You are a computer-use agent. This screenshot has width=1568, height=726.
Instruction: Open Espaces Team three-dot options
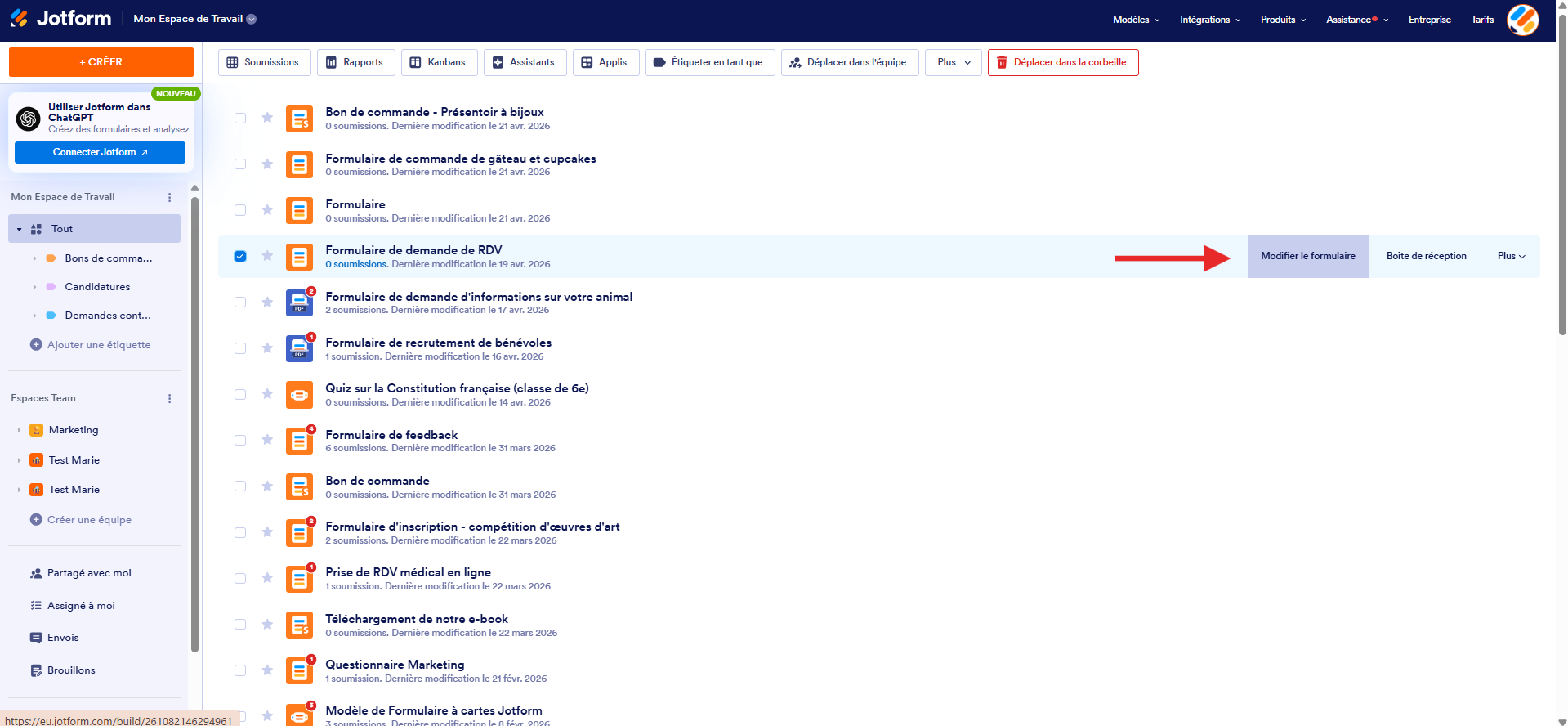pyautogui.click(x=170, y=398)
